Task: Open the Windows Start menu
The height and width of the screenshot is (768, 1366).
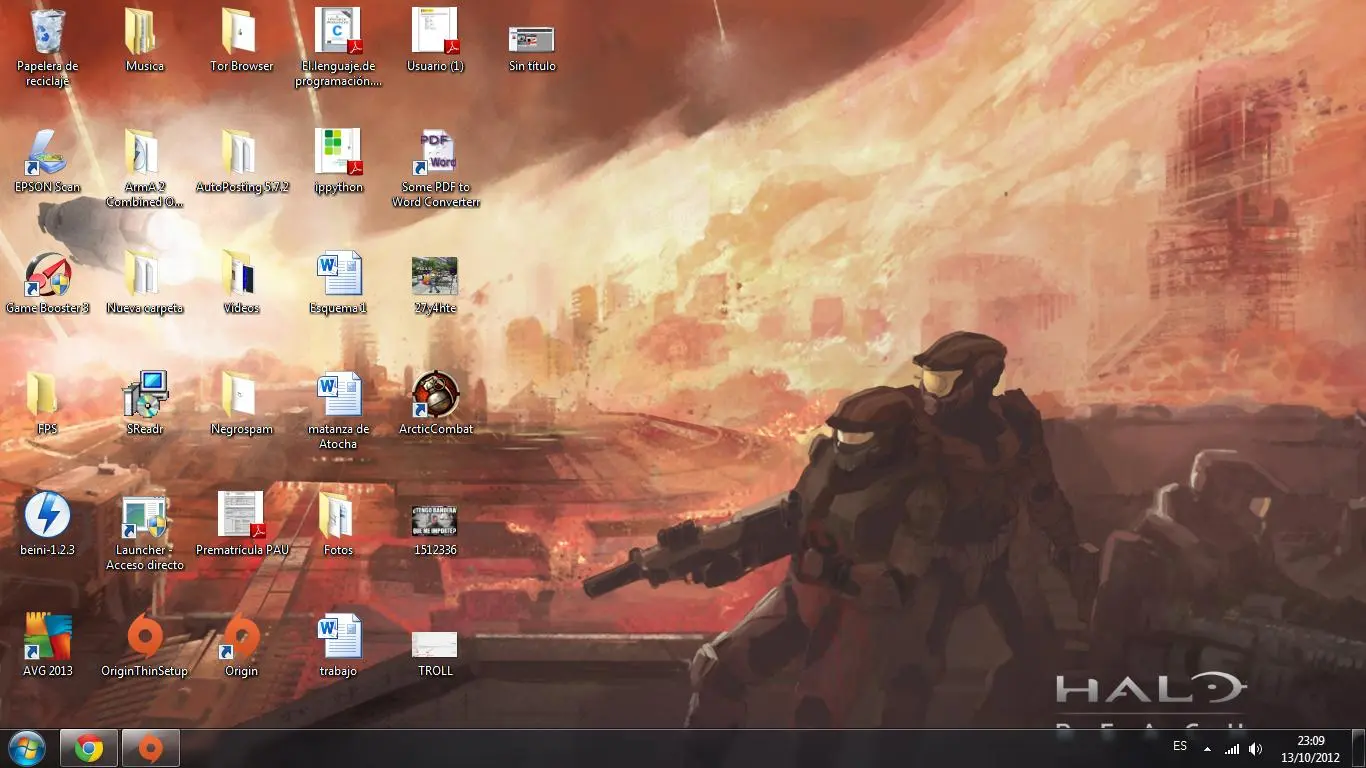Action: tap(26, 748)
